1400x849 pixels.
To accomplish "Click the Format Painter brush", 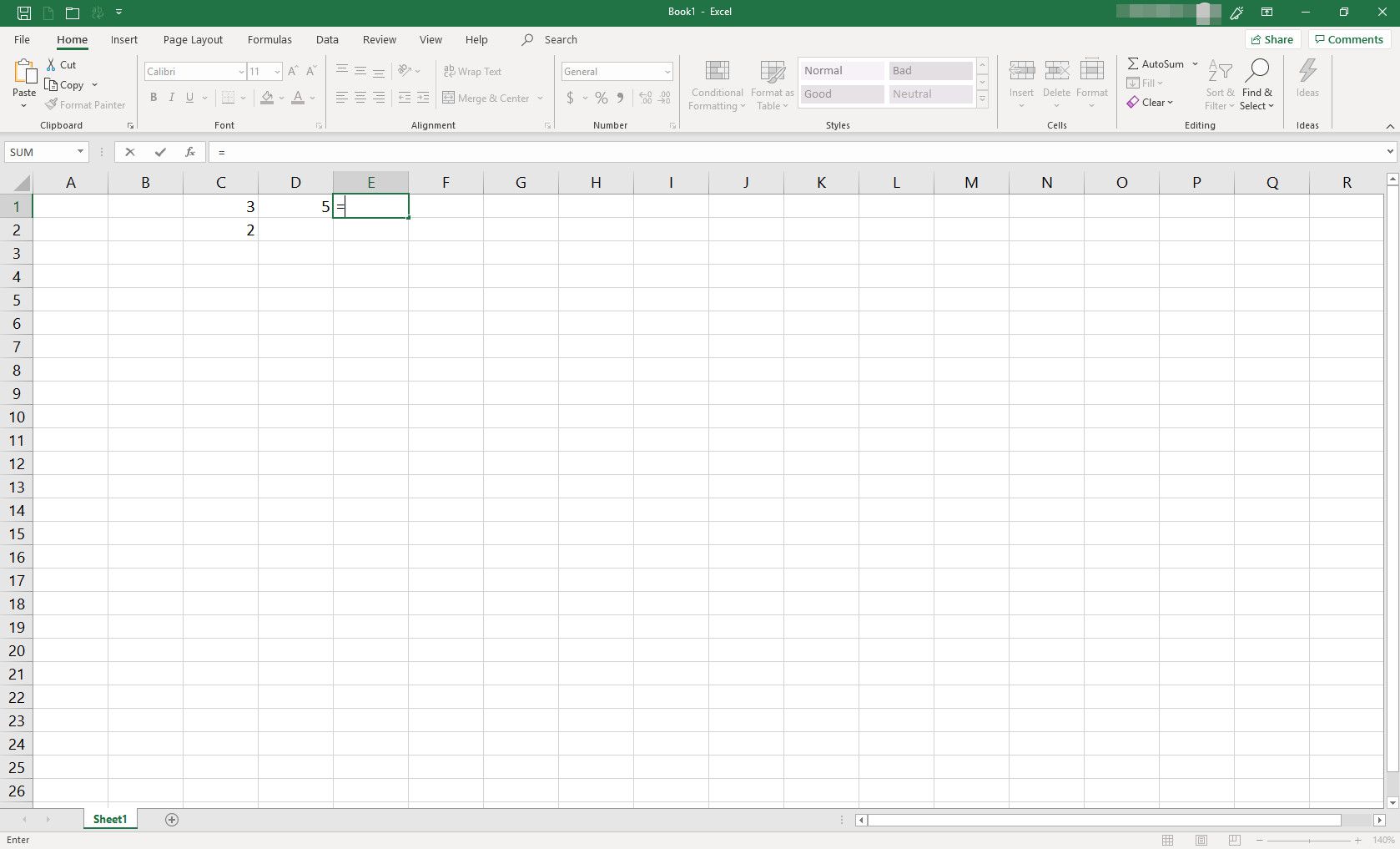I will pos(51,104).
